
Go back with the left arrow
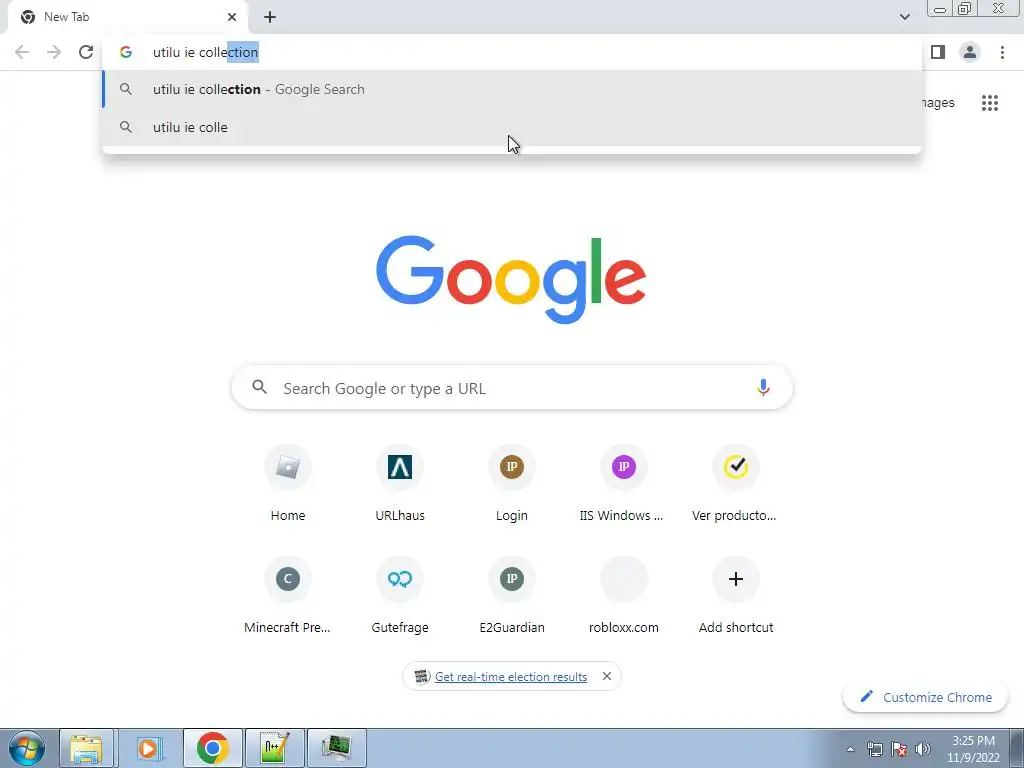[22, 52]
